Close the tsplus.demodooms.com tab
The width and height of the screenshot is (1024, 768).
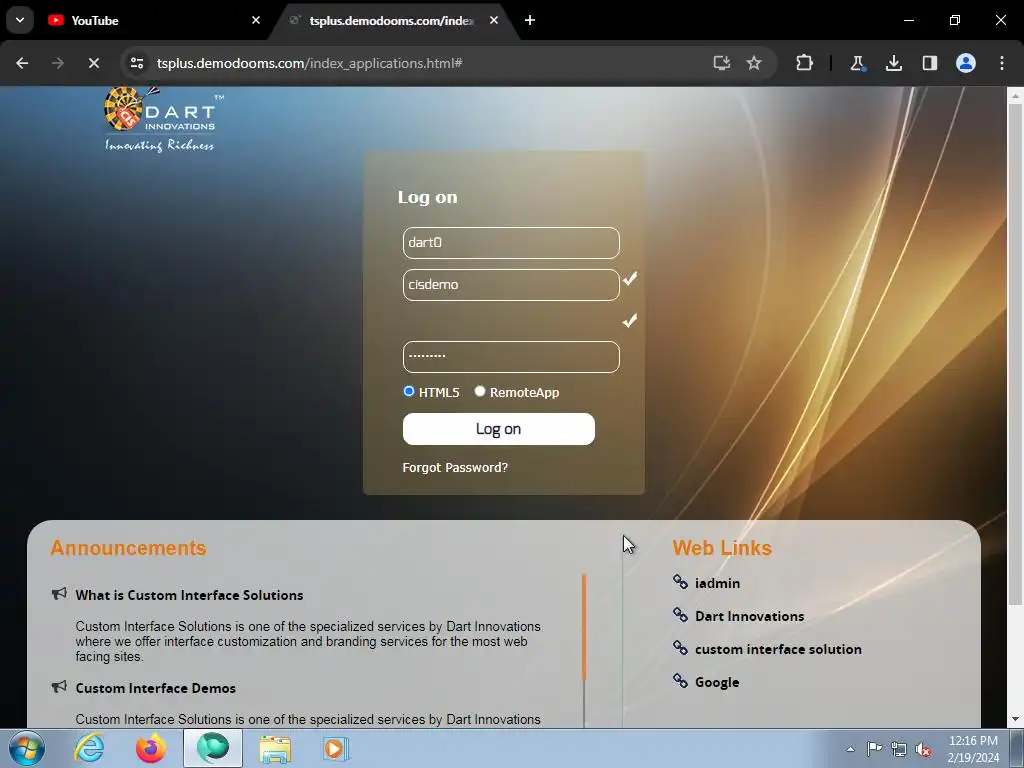tap(494, 20)
